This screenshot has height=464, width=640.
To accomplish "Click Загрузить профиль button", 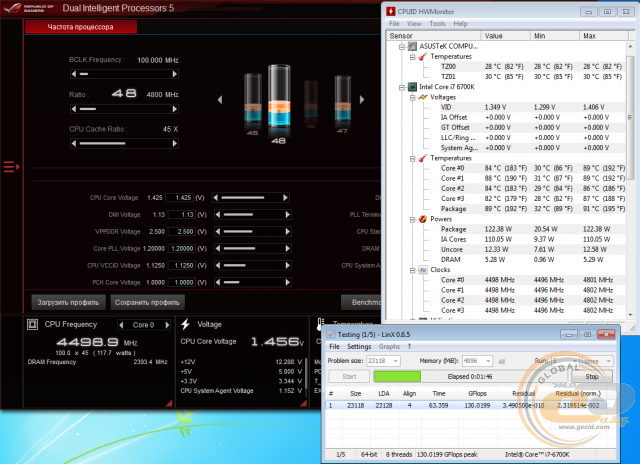I will (68, 302).
